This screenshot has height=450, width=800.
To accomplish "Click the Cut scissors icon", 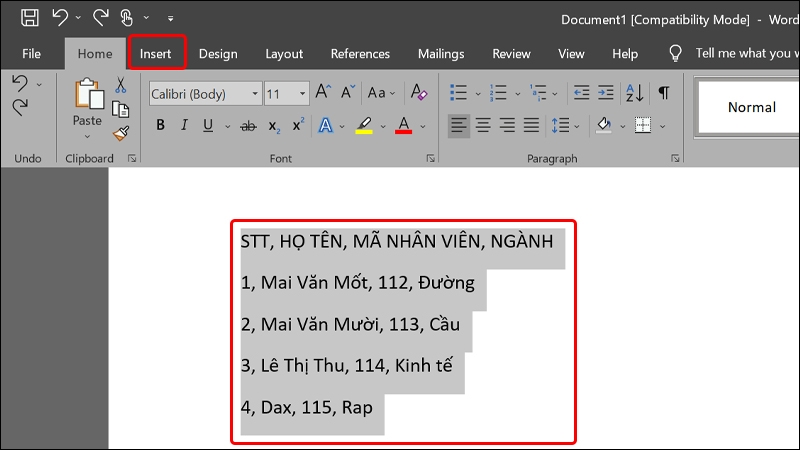I will (120, 85).
